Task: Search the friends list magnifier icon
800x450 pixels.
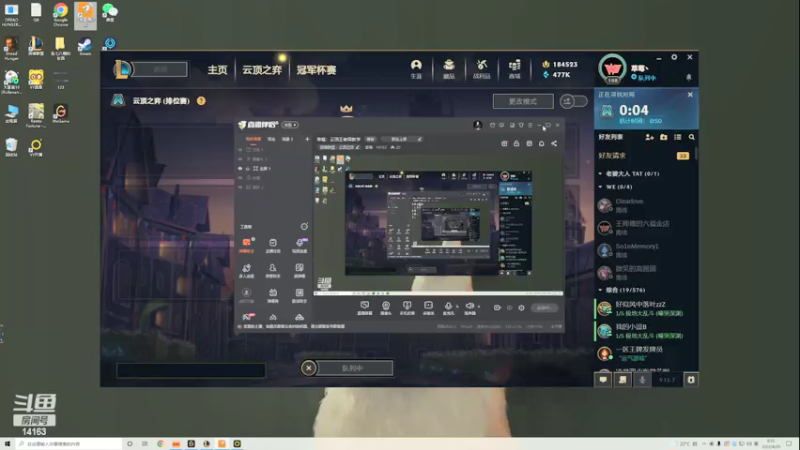Action: click(691, 137)
